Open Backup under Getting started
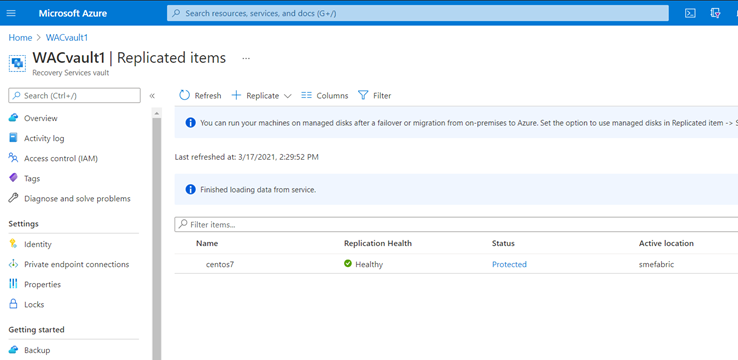This screenshot has width=738, height=360. point(37,350)
